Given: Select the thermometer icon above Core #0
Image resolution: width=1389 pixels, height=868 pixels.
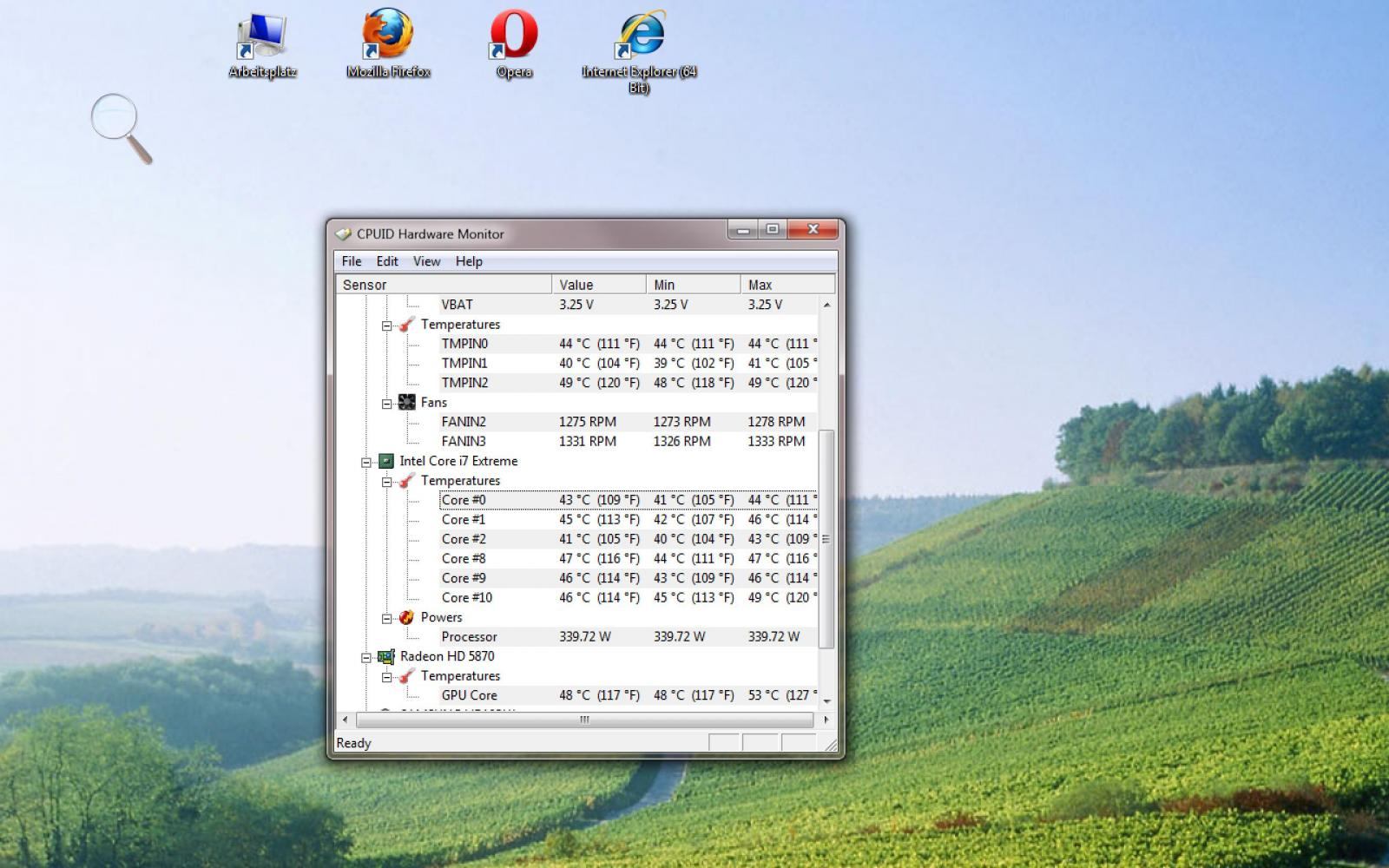Looking at the screenshot, I should pos(406,481).
